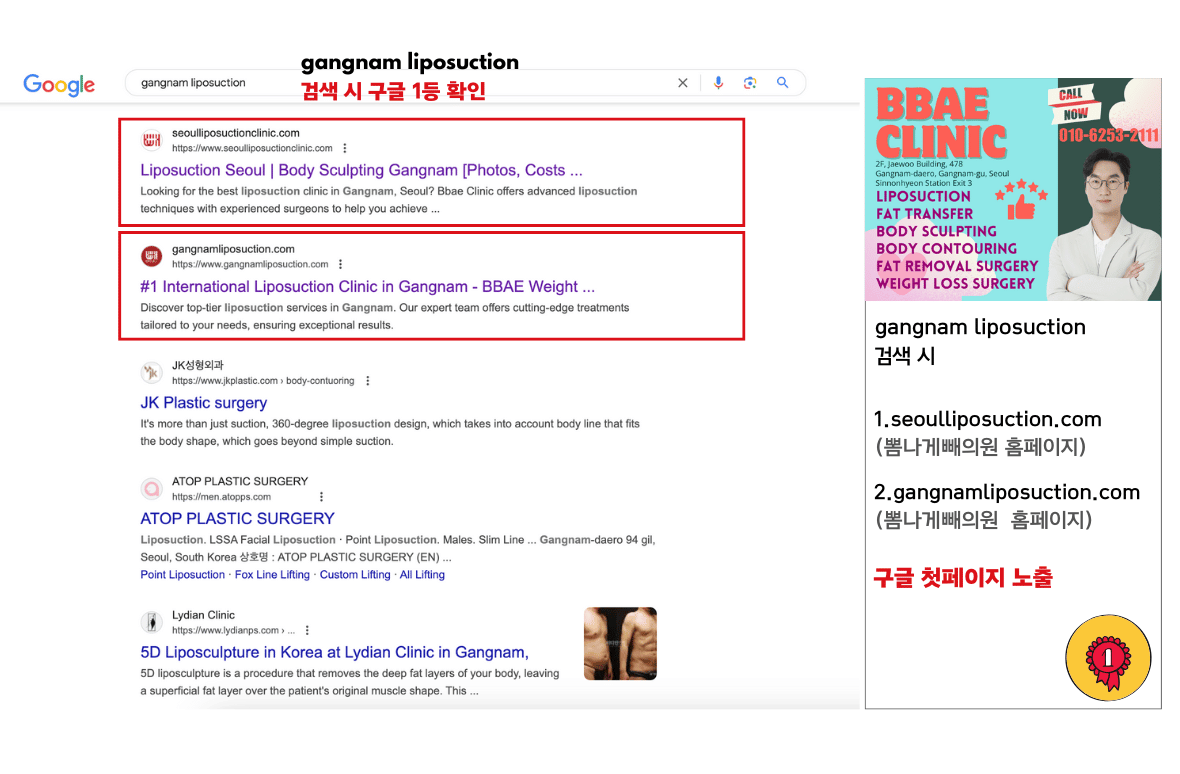Click the doctor's photo in banner
Screen dimensions: 1180x774
pos(1106,223)
